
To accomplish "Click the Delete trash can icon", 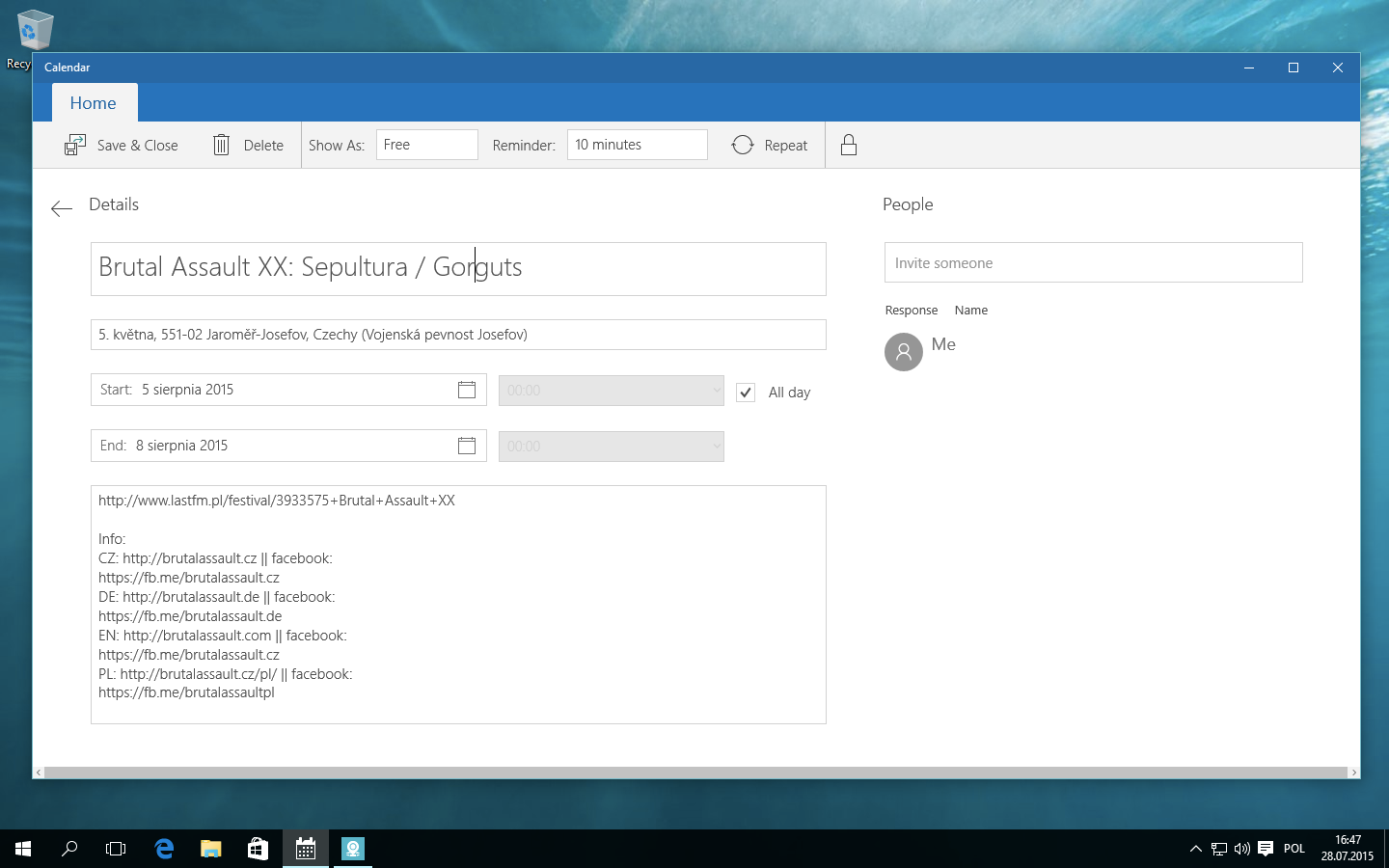I will 221,145.
